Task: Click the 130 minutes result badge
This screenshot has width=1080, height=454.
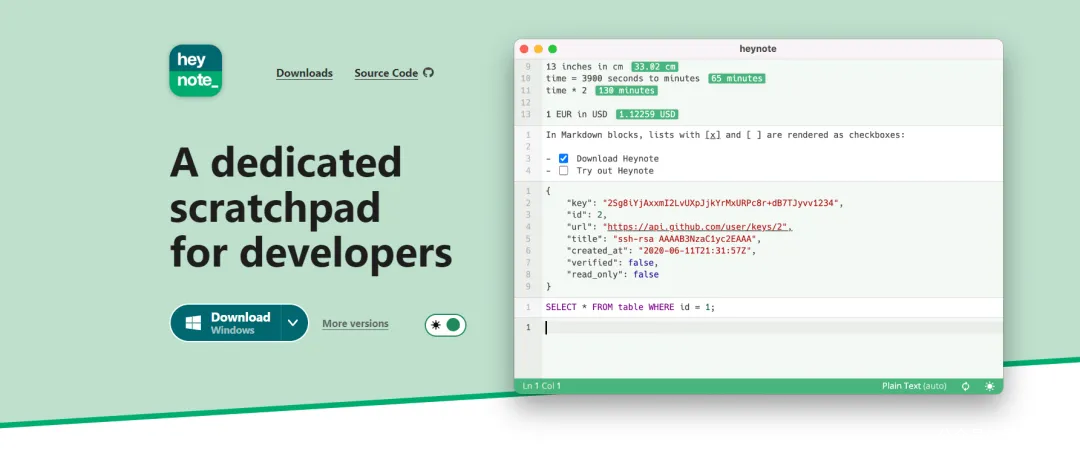Action: (626, 90)
